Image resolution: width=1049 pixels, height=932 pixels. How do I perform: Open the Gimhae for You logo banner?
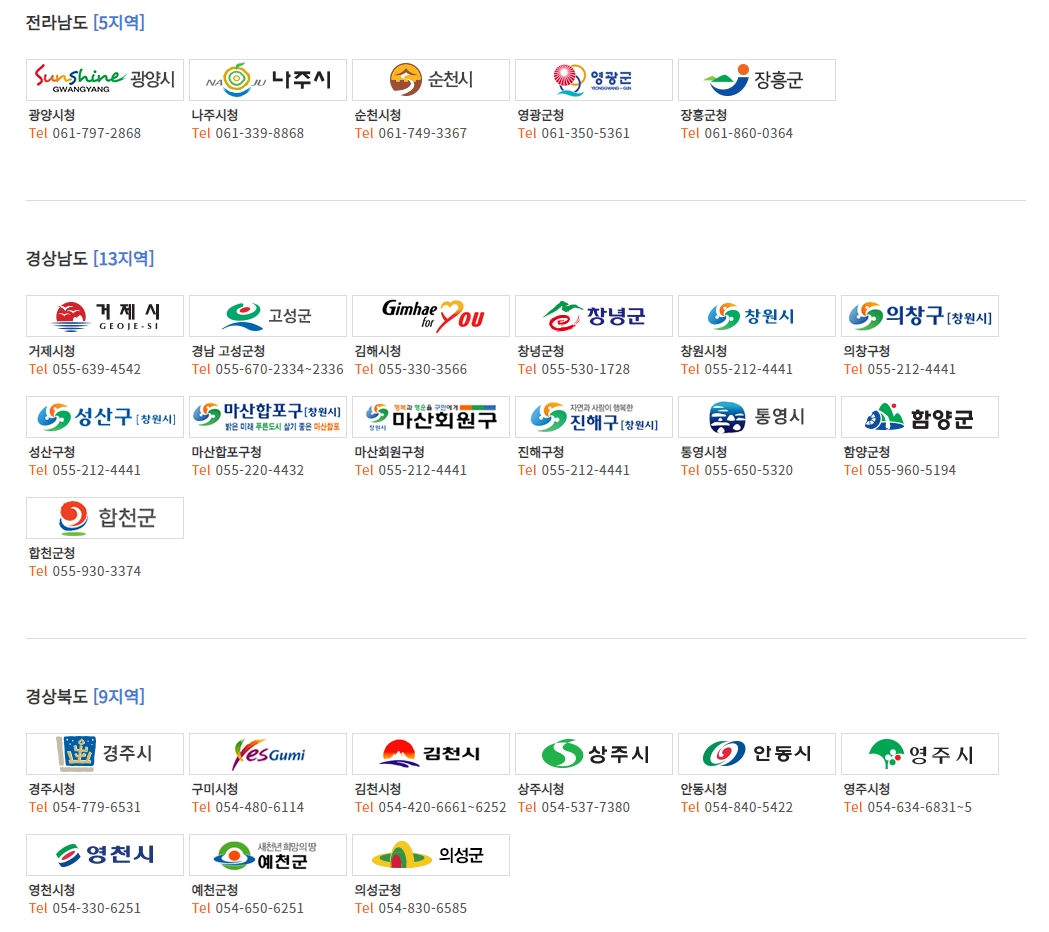pyautogui.click(x=431, y=316)
